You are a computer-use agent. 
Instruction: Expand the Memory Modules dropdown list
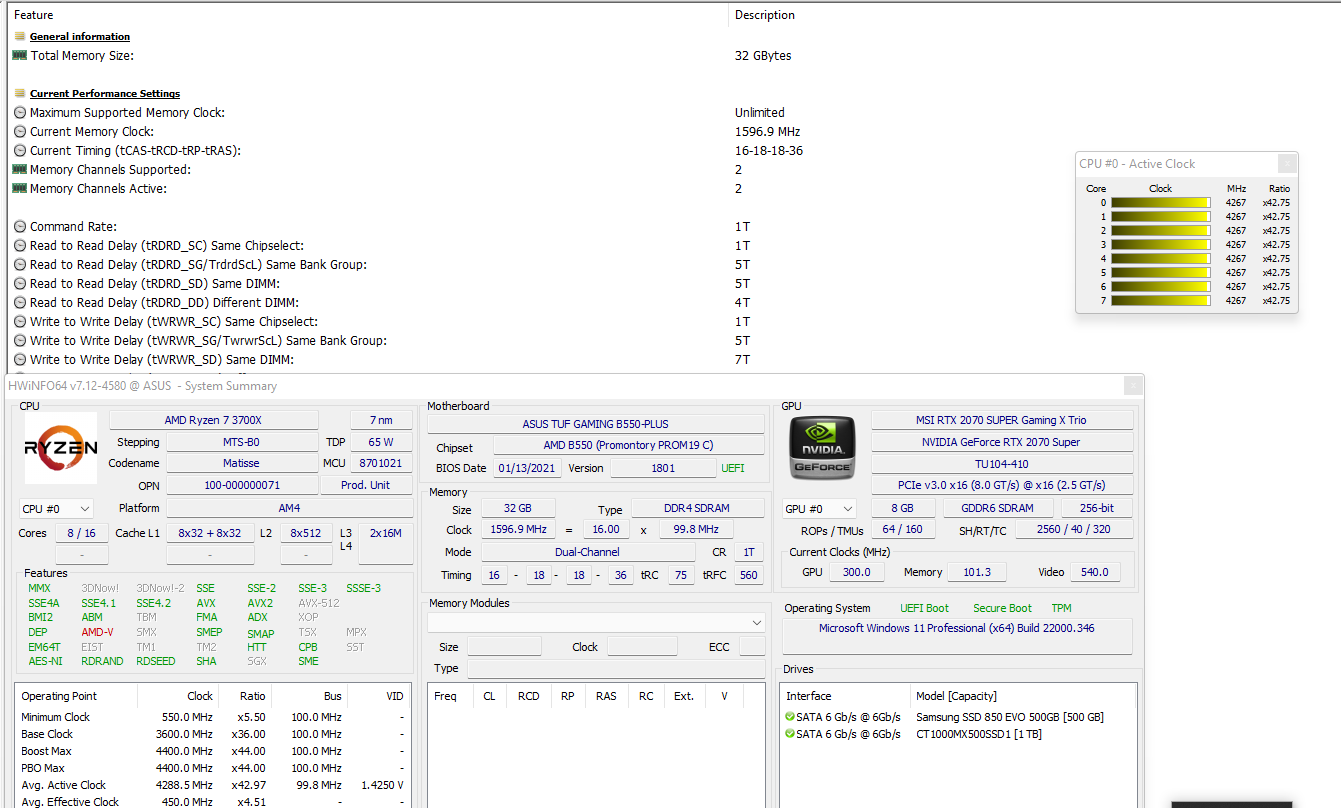coord(596,622)
